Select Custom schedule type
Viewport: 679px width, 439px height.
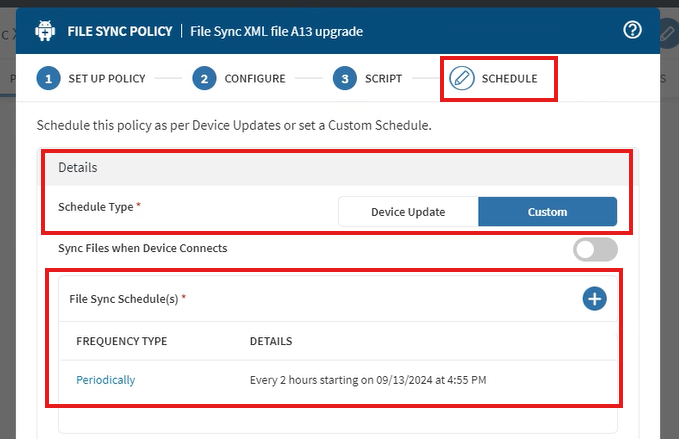pyautogui.click(x=547, y=212)
